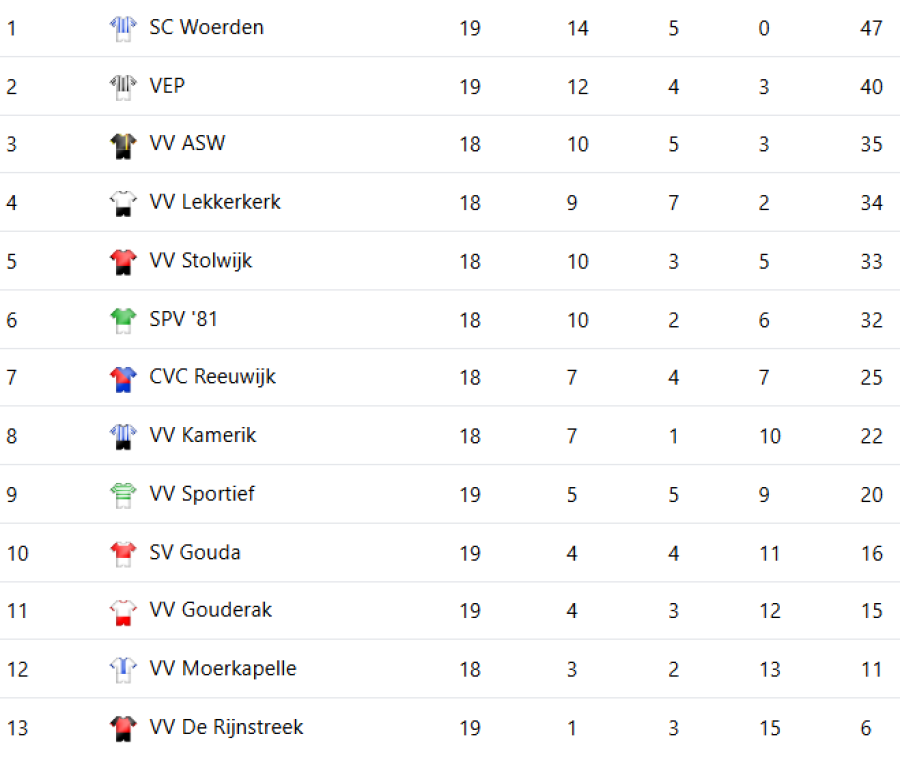Click the VV Kamerik jersey icon
The width and height of the screenshot is (900, 764).
click(122, 436)
